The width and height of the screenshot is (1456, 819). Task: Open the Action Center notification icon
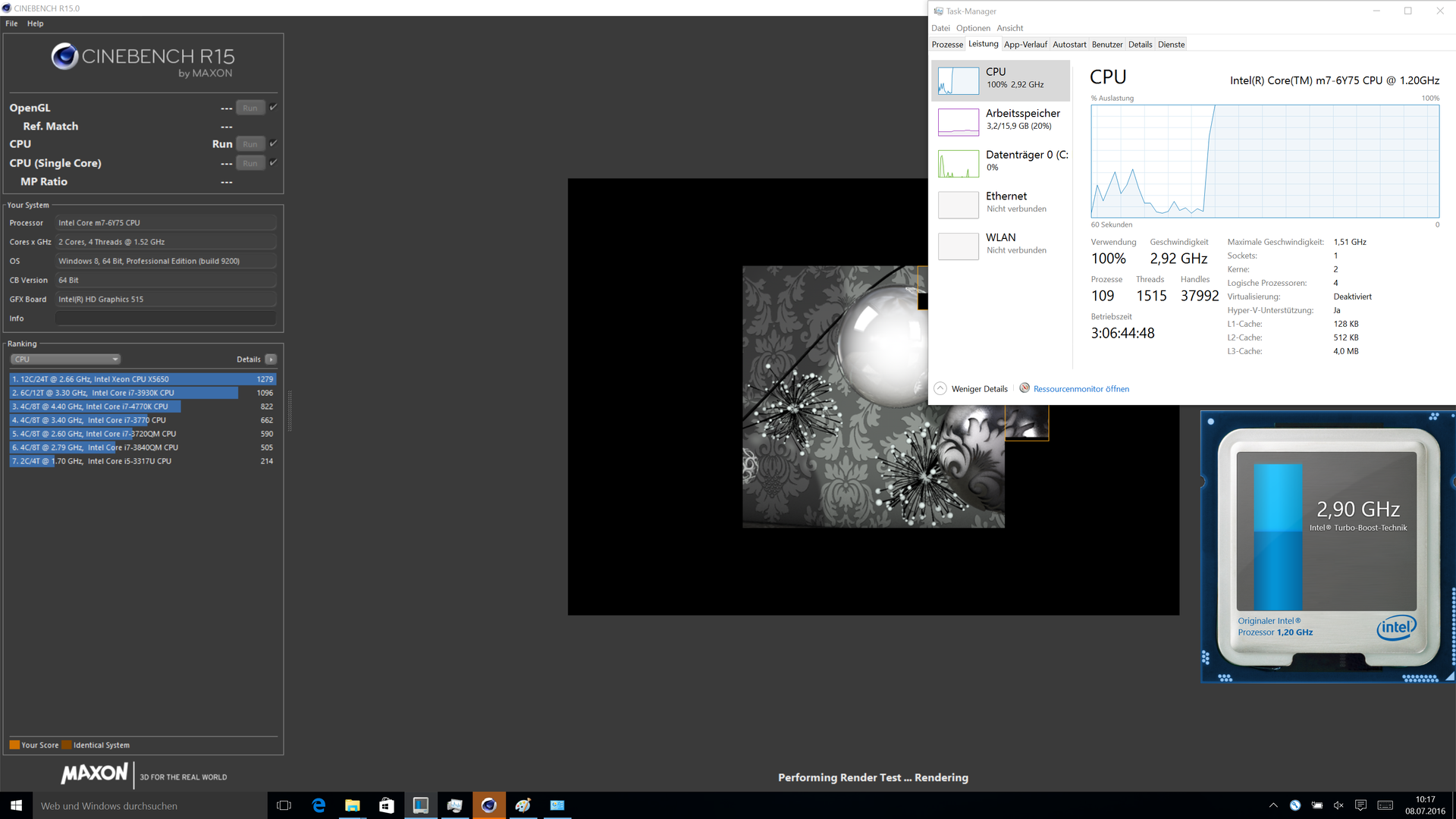point(1360,805)
